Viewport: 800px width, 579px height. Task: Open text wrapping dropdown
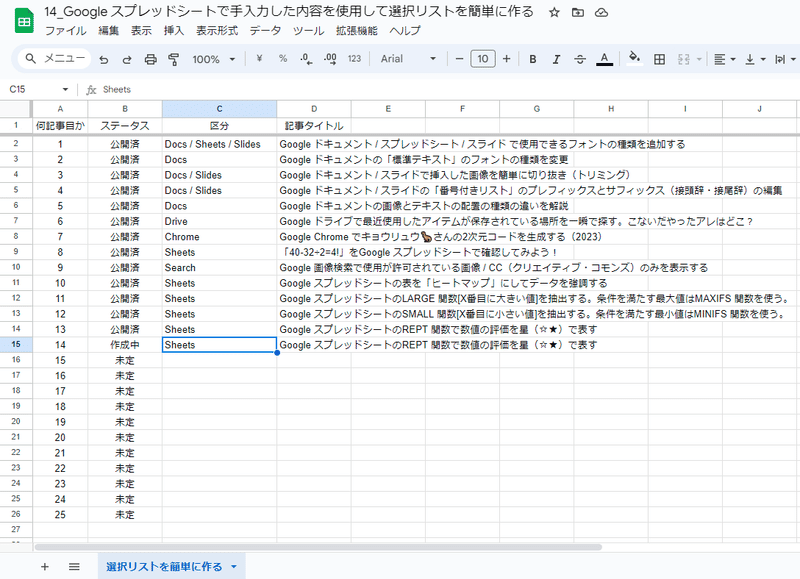click(x=785, y=59)
